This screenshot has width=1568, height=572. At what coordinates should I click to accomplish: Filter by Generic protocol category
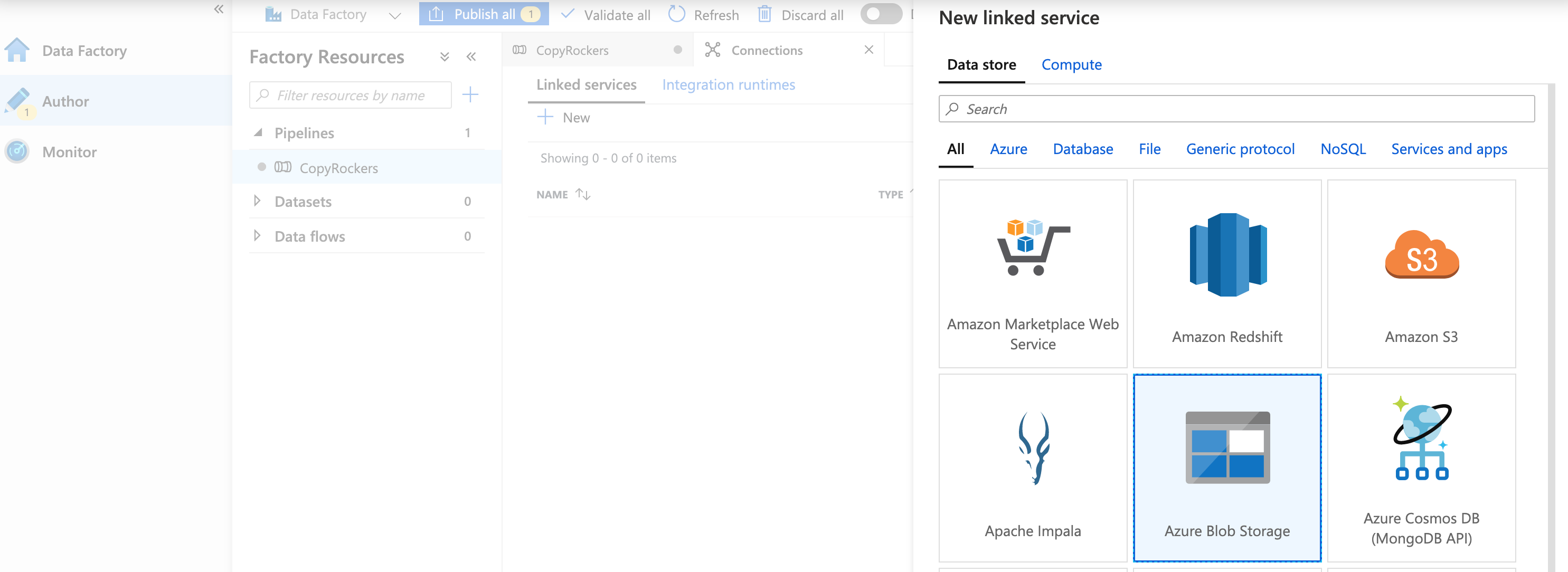coord(1240,149)
